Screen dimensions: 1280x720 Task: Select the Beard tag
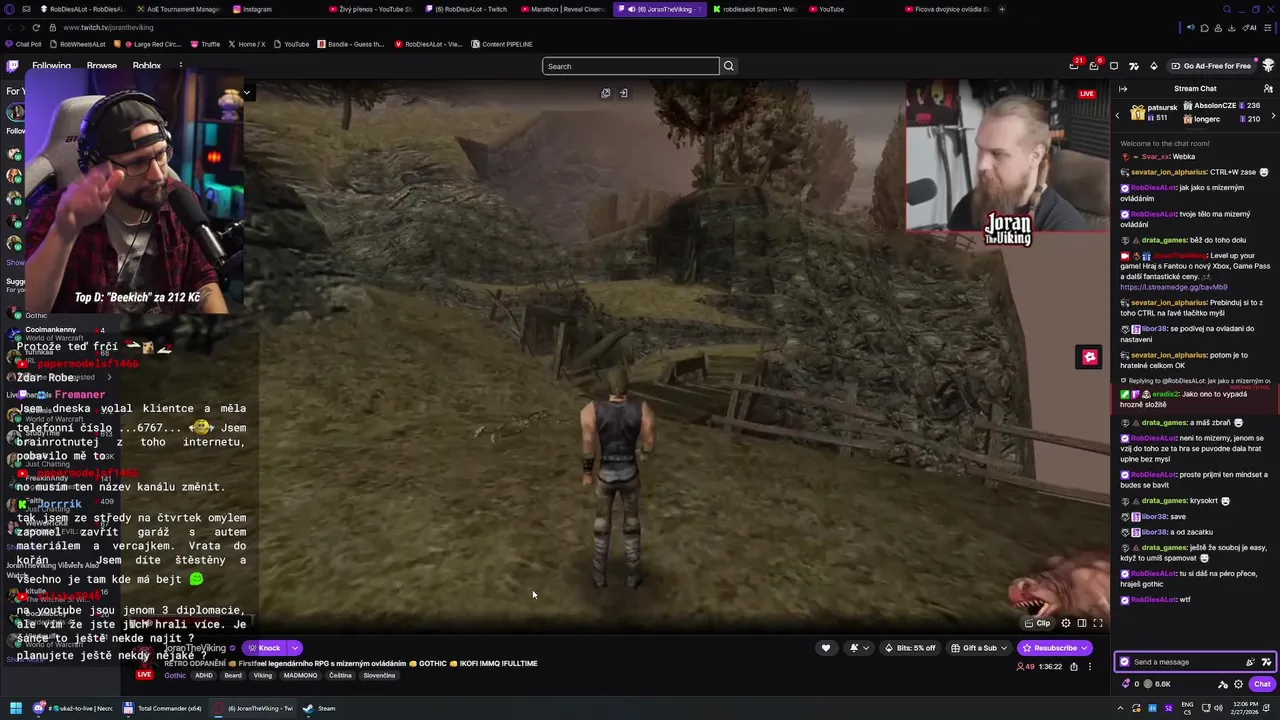pyautogui.click(x=233, y=675)
